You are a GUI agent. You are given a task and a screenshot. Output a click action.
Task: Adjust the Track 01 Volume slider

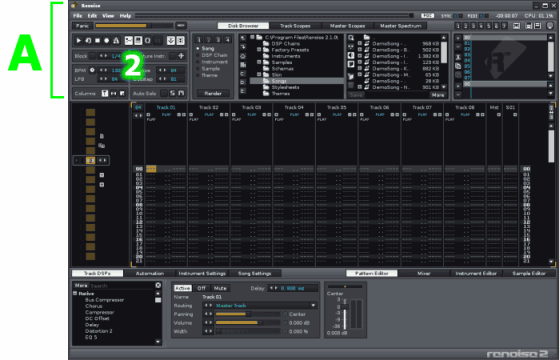point(248,322)
